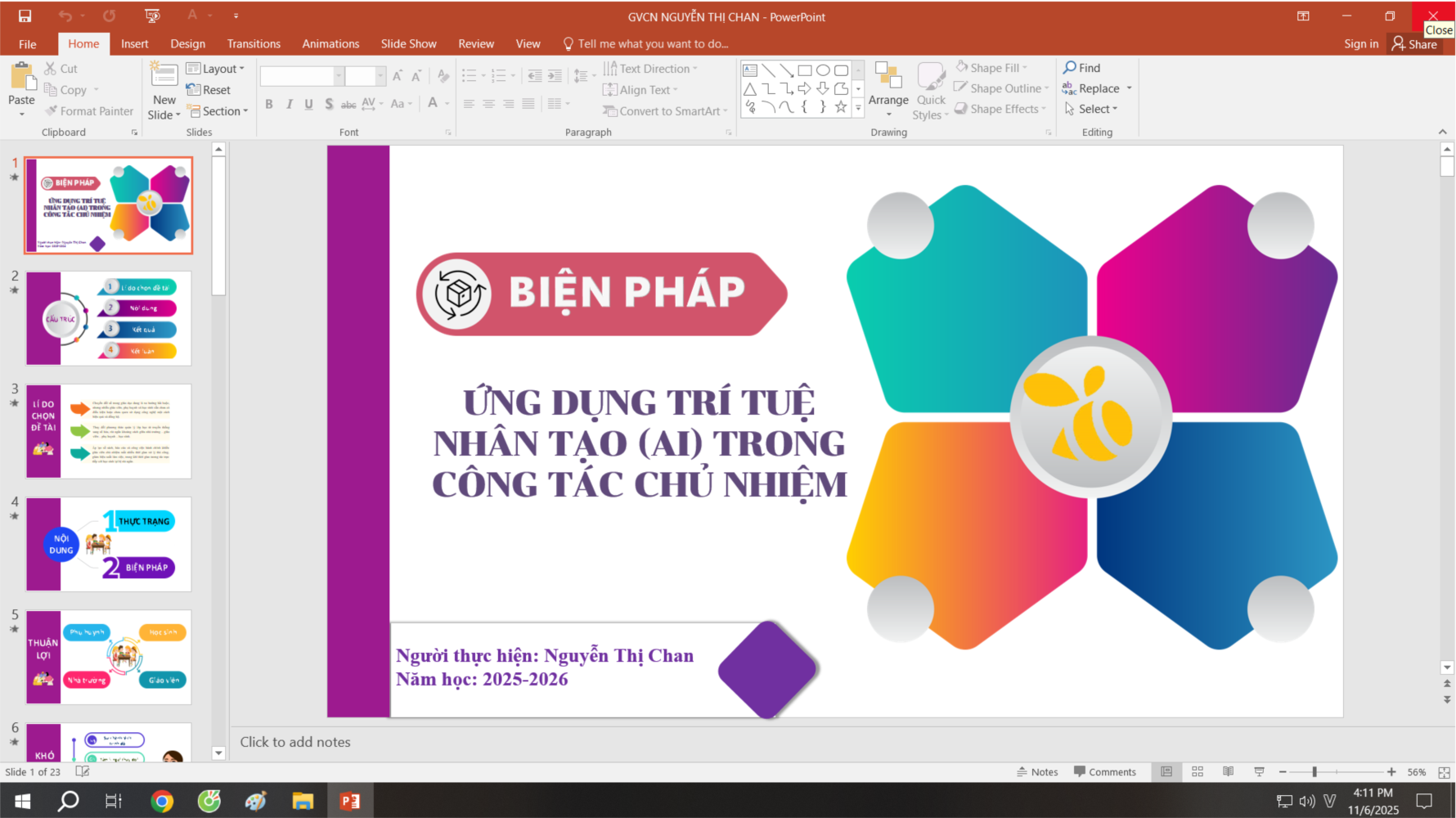Switch to Slide Sorter view icon
1456x818 pixels.
[x=1198, y=771]
